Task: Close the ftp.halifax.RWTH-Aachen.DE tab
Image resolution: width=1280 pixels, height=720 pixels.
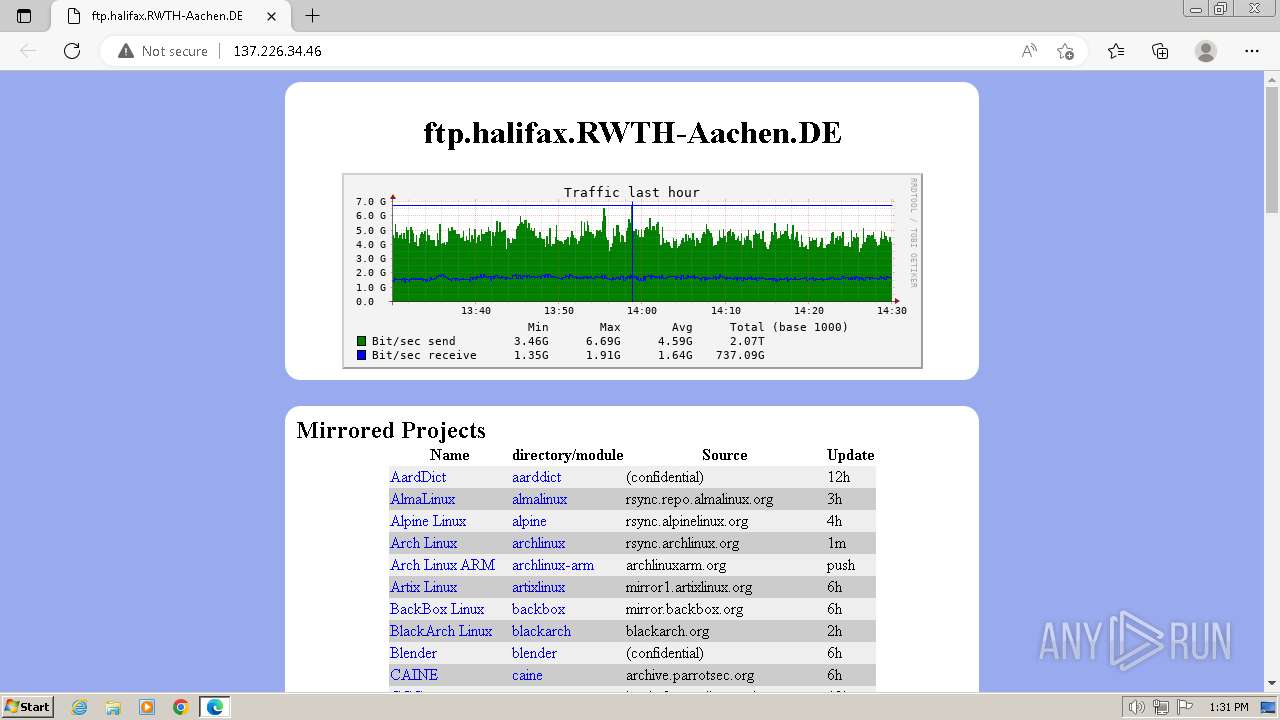Action: click(271, 16)
